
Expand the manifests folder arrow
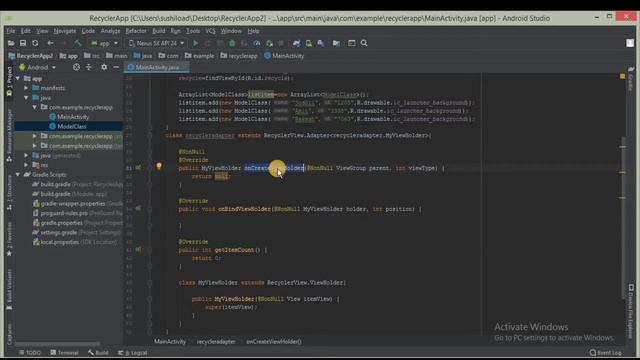[26, 88]
